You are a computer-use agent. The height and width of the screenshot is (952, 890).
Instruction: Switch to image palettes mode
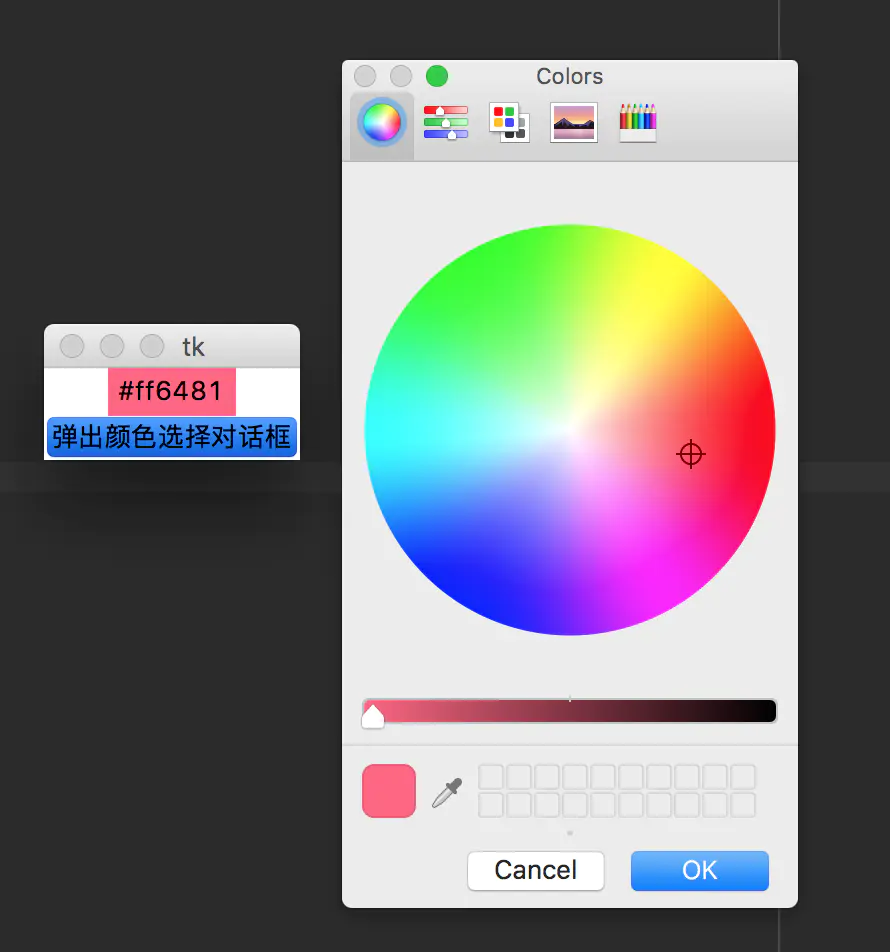coord(573,123)
